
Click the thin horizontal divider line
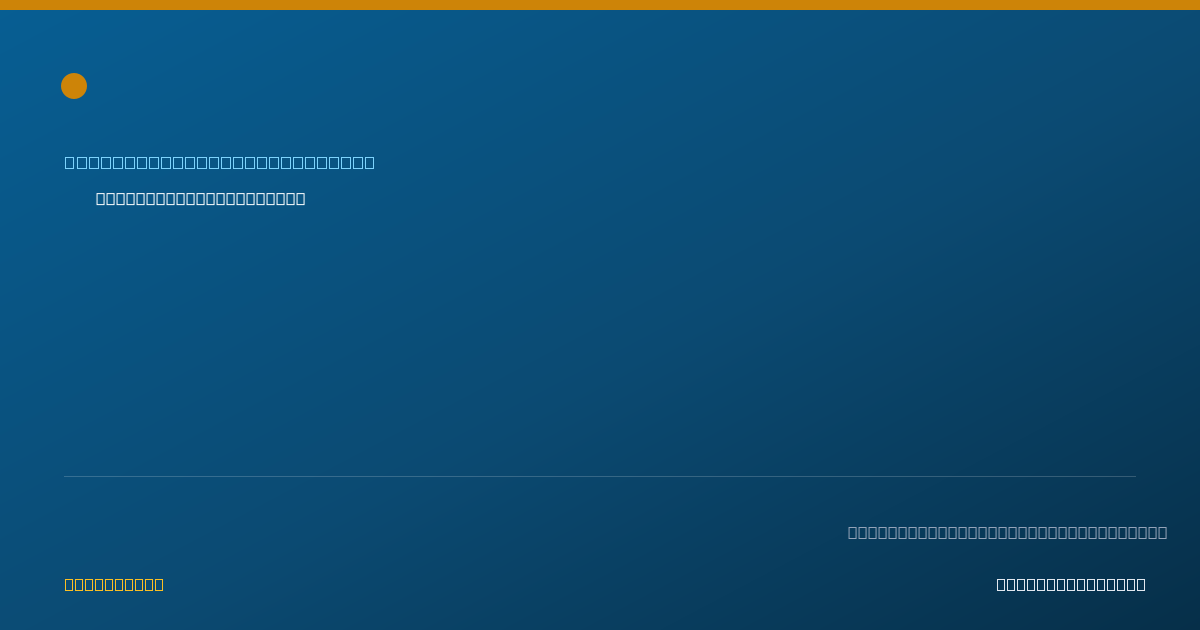(600, 476)
